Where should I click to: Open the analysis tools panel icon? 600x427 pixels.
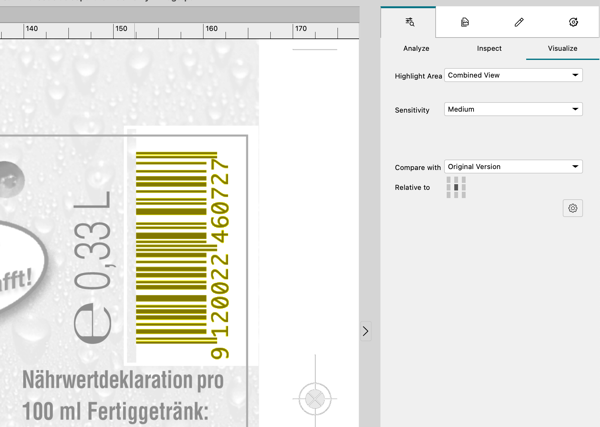pos(410,22)
